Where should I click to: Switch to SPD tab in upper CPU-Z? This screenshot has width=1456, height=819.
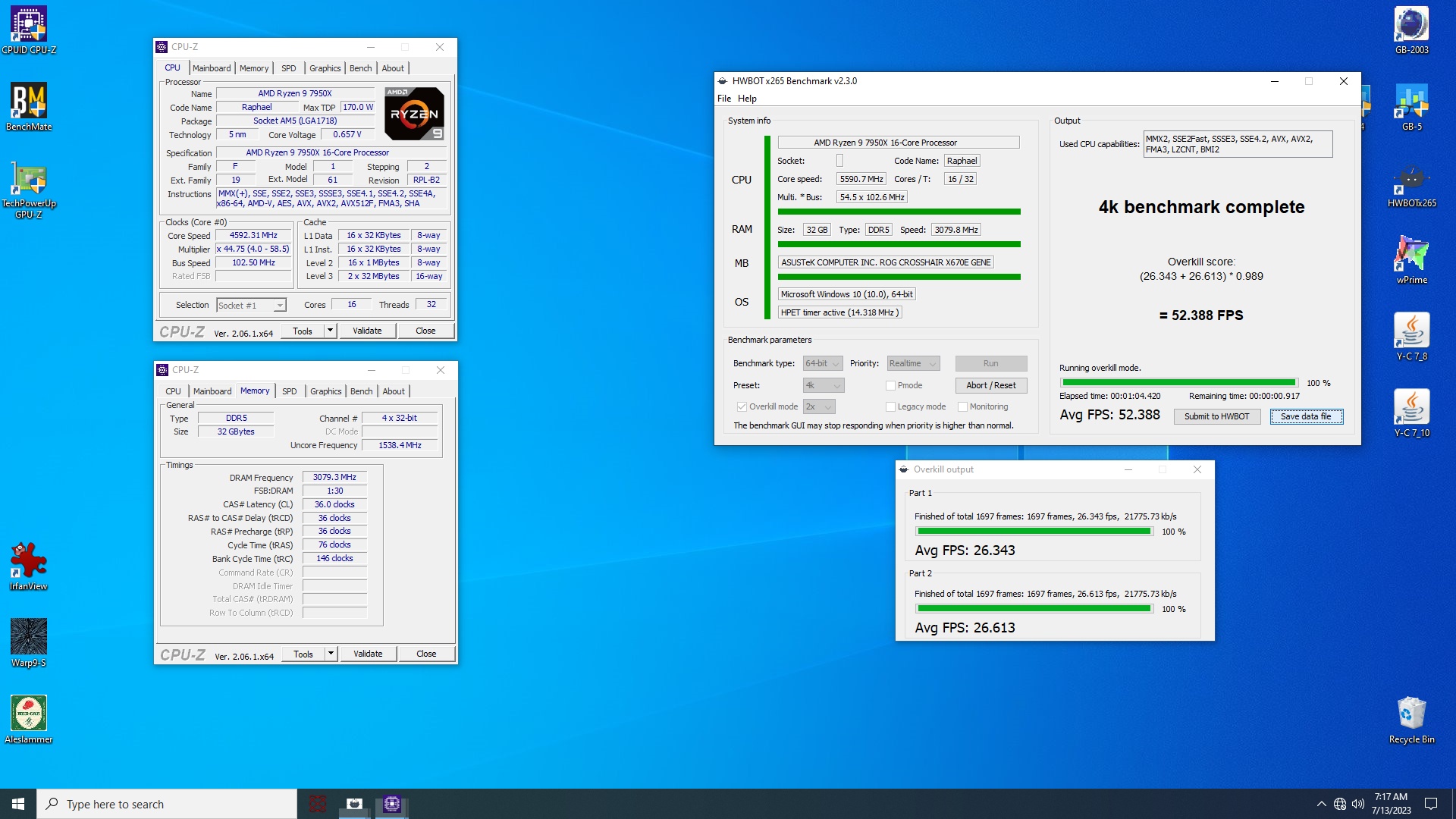(x=289, y=68)
